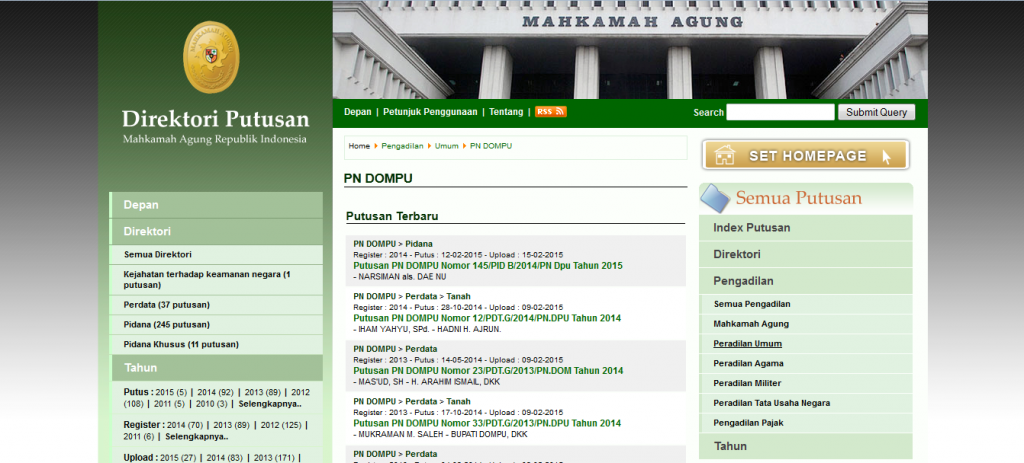The width and height of the screenshot is (1024, 463).
Task: Open Petunjuk Penggunaan menu item
Action: [430, 112]
